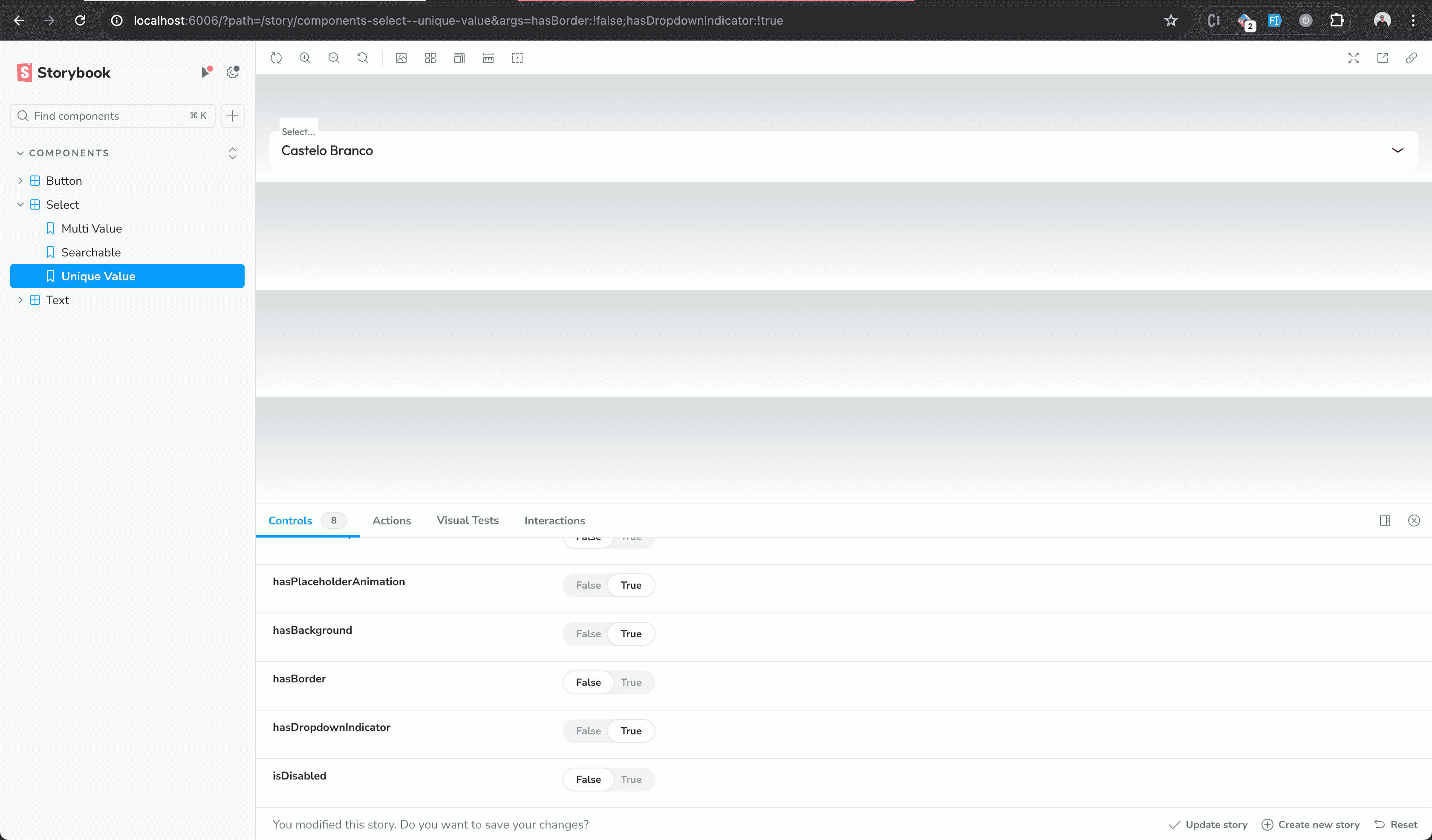Click the Update story button
Viewport: 1432px width, 840px height.
click(1208, 824)
